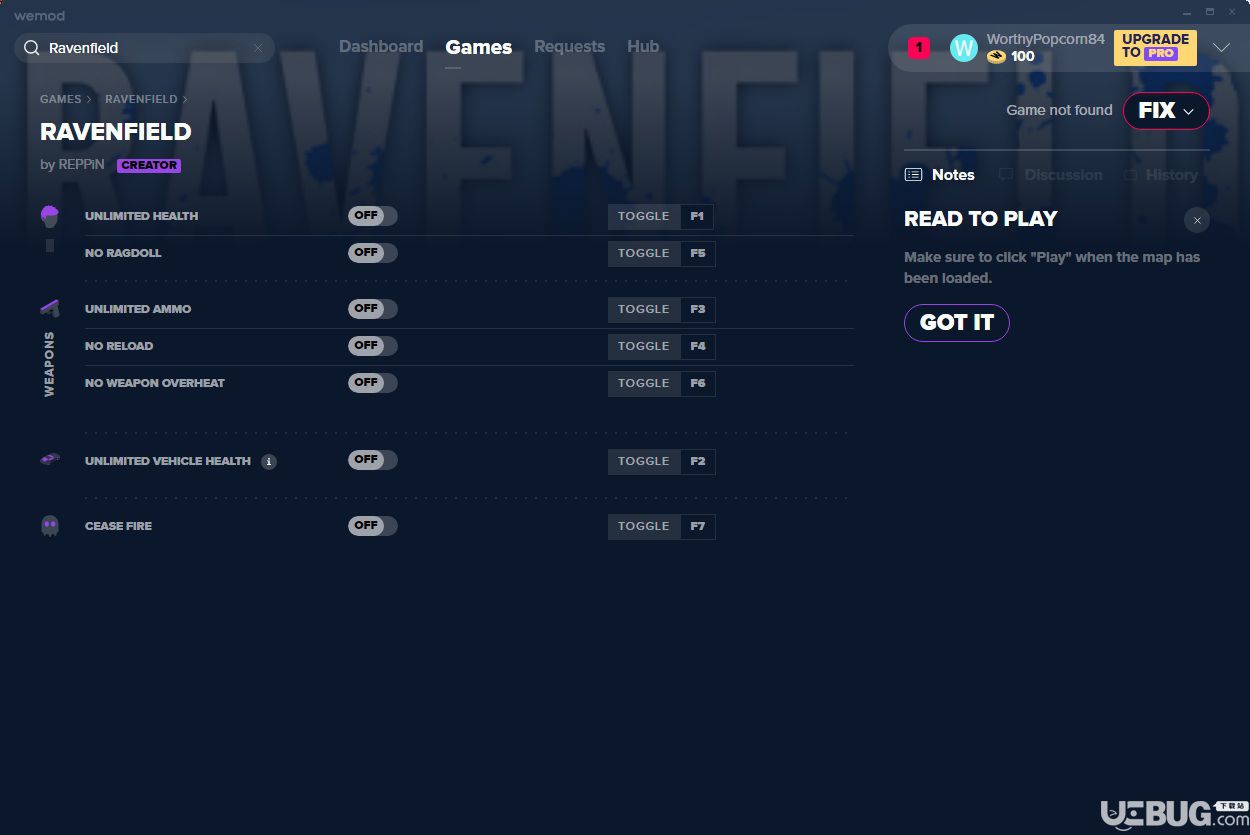Toggle Unlimited Health switch
The image size is (1250, 835).
(373, 216)
